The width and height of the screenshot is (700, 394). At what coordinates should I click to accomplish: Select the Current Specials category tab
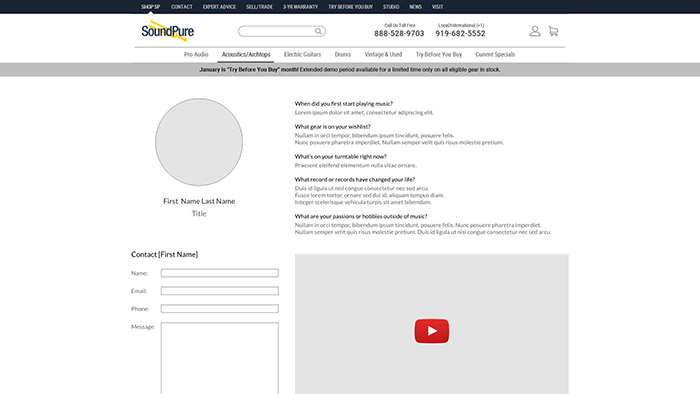pos(495,54)
